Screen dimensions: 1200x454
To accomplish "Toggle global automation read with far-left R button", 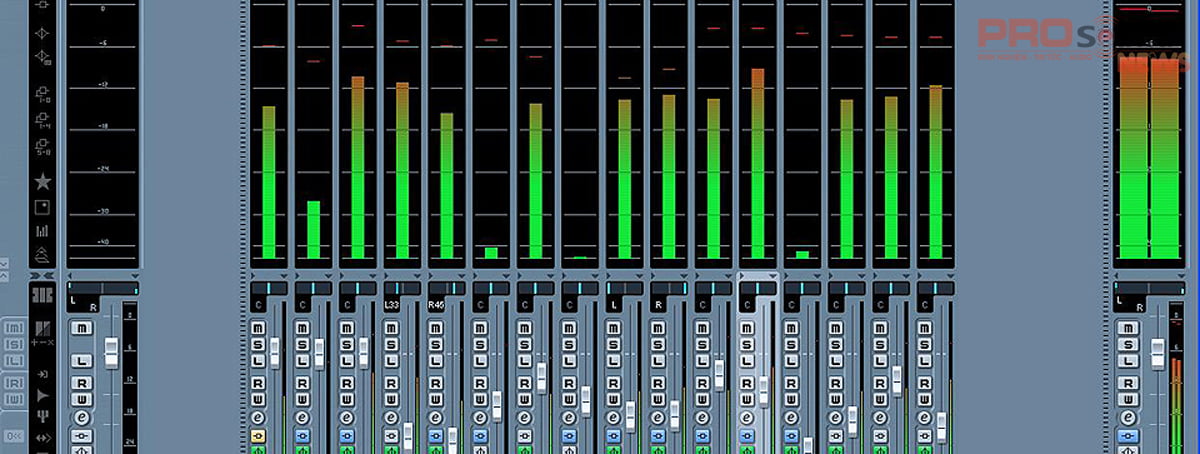I will coord(14,383).
